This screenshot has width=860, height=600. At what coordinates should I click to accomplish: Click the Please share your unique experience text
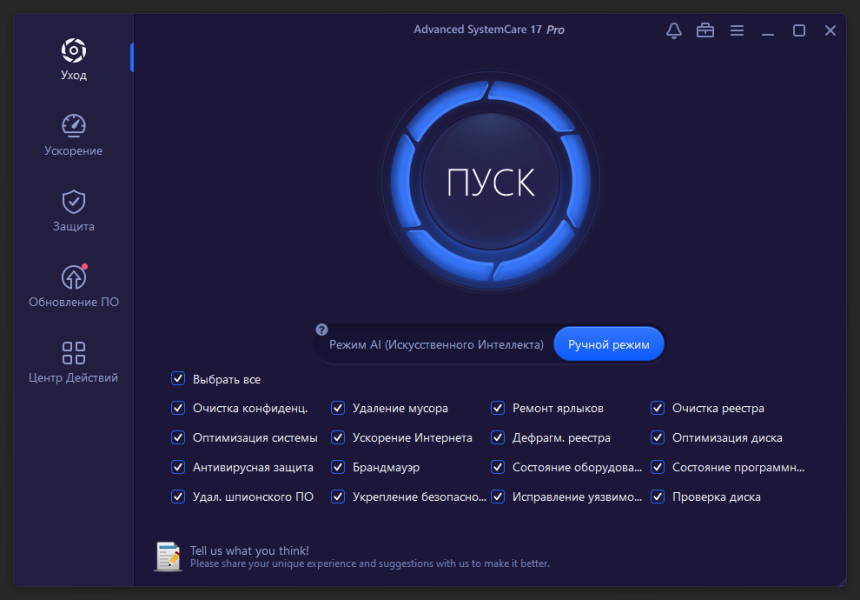[370, 564]
